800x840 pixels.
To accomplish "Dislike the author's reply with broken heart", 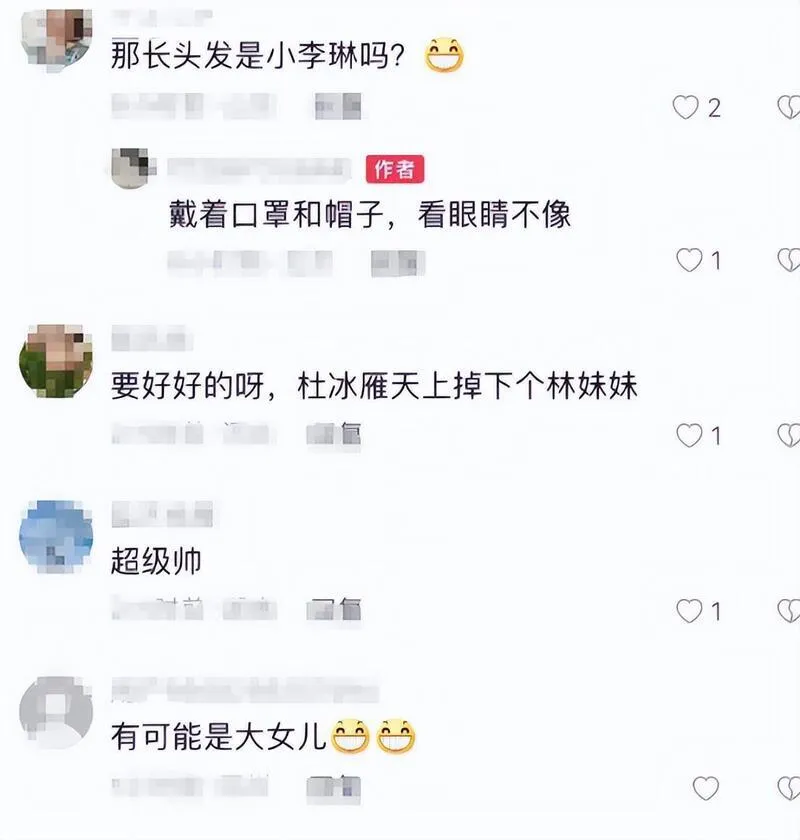I will 789,260.
